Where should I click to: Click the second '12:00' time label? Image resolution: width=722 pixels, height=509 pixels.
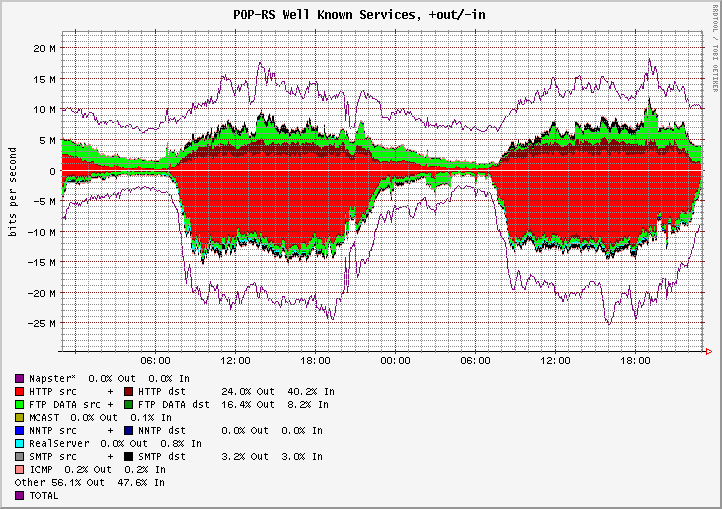pyautogui.click(x=555, y=360)
